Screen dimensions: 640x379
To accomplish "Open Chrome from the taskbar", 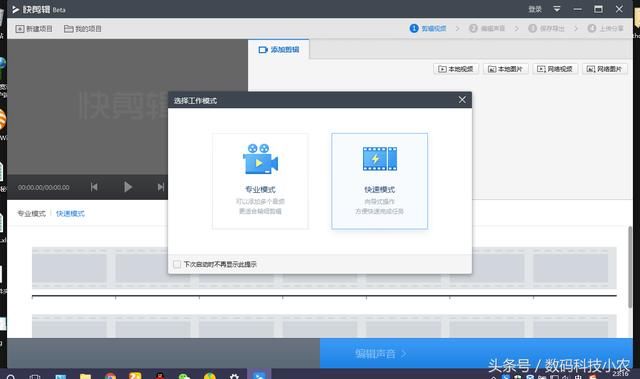I will pyautogui.click(x=110, y=375).
